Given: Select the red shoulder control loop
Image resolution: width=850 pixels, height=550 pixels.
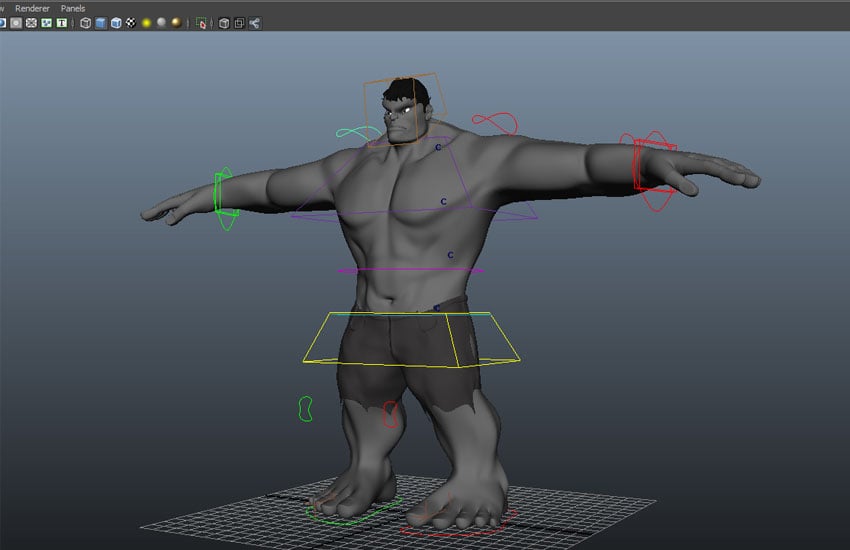Looking at the screenshot, I should [x=495, y=123].
